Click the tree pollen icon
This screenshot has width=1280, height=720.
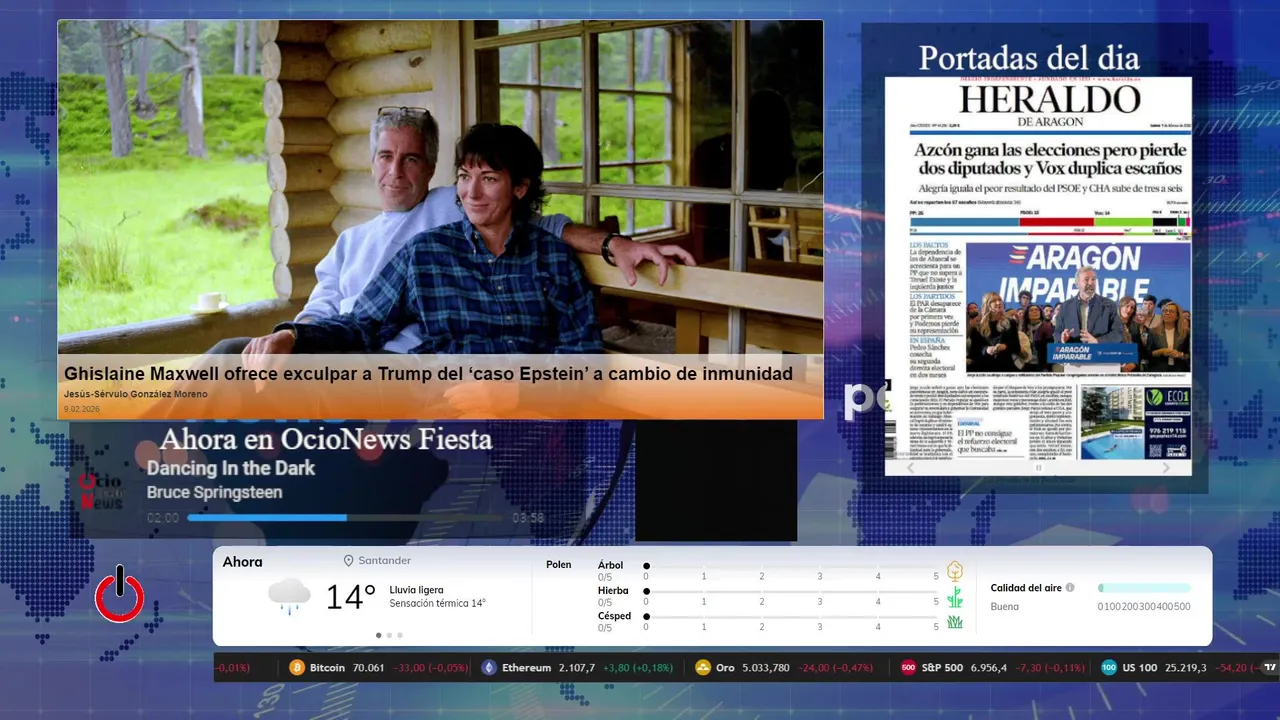click(x=955, y=571)
